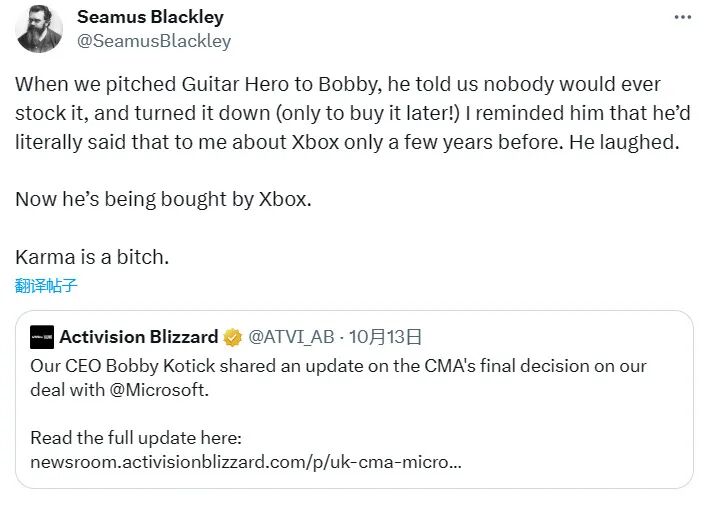Open the newsroom.activisionblizzard.com link
Screen dimensions: 711x506
pyautogui.click(x=246, y=463)
